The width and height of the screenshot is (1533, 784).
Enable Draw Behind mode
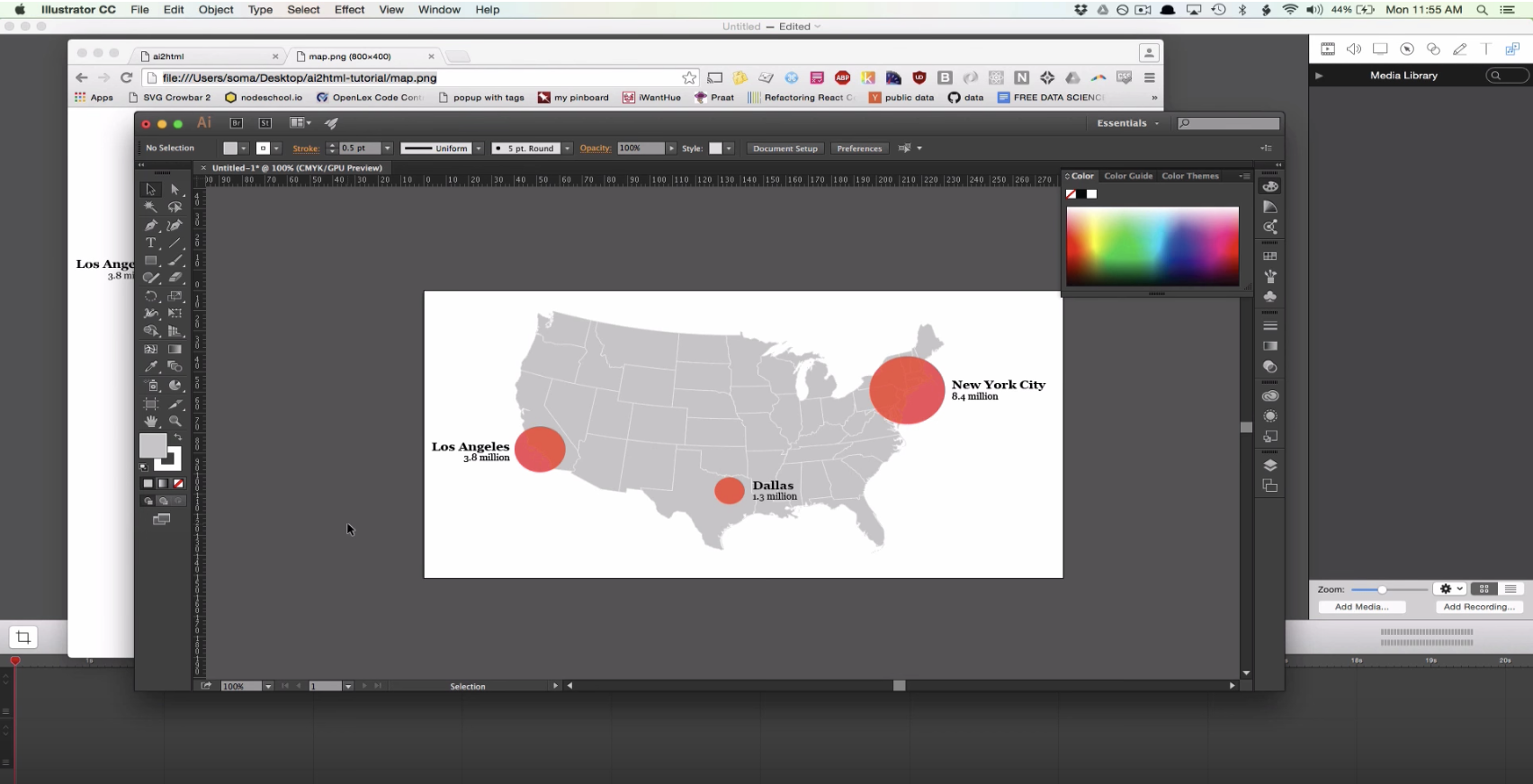coord(163,501)
